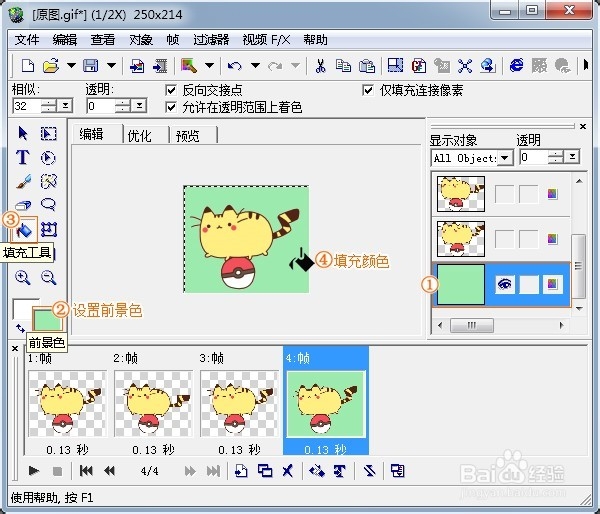The image size is (600, 514).
Task: Go to the first frame
Action: 86,471
